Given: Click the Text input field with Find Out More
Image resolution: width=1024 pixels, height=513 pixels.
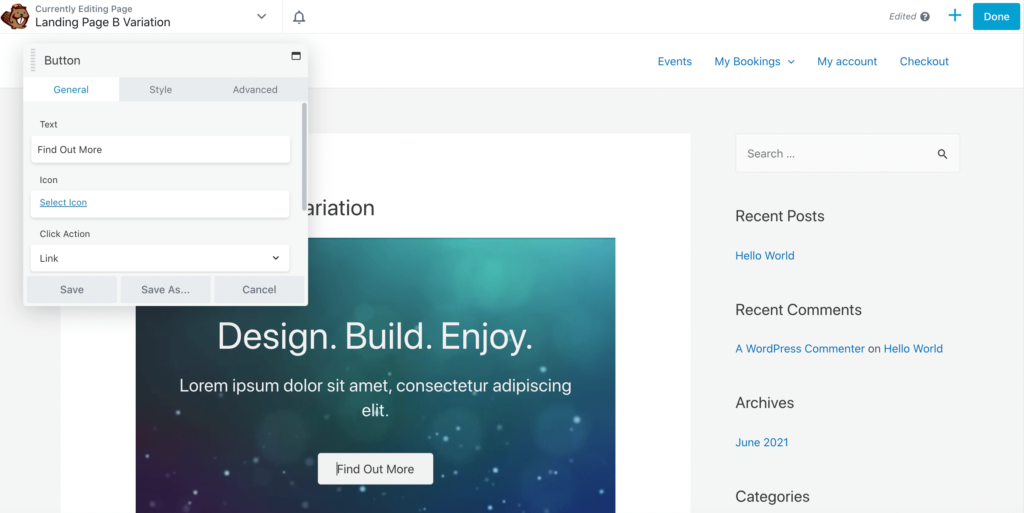Looking at the screenshot, I should (161, 149).
